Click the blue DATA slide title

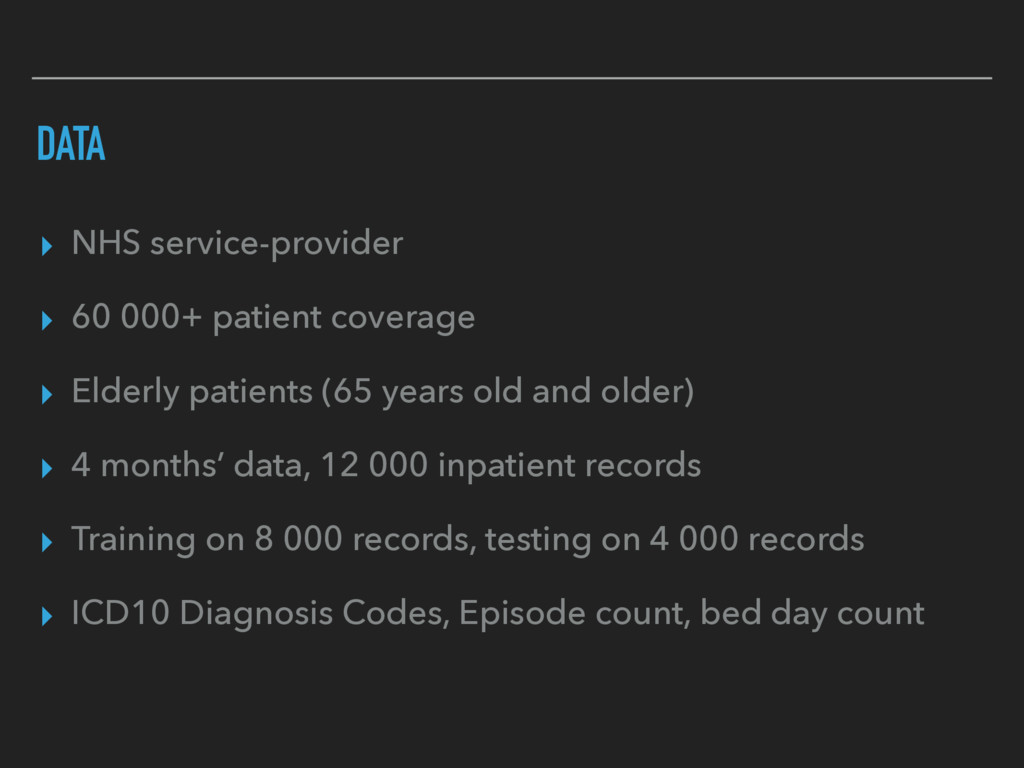pyautogui.click(x=71, y=144)
